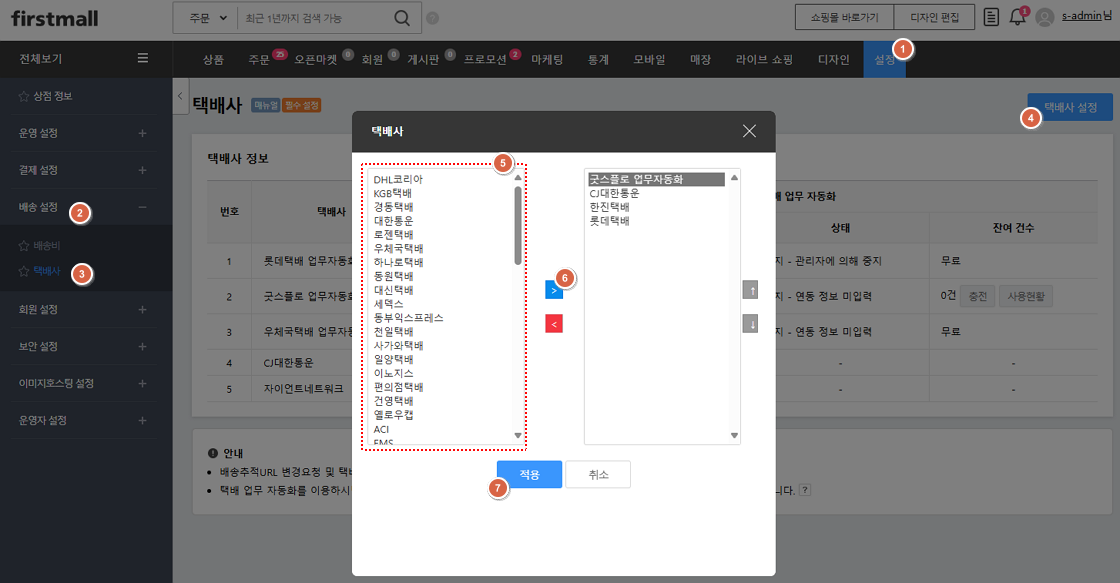
Task: Expand the 결제 설정 menu section
Action: tap(142, 170)
